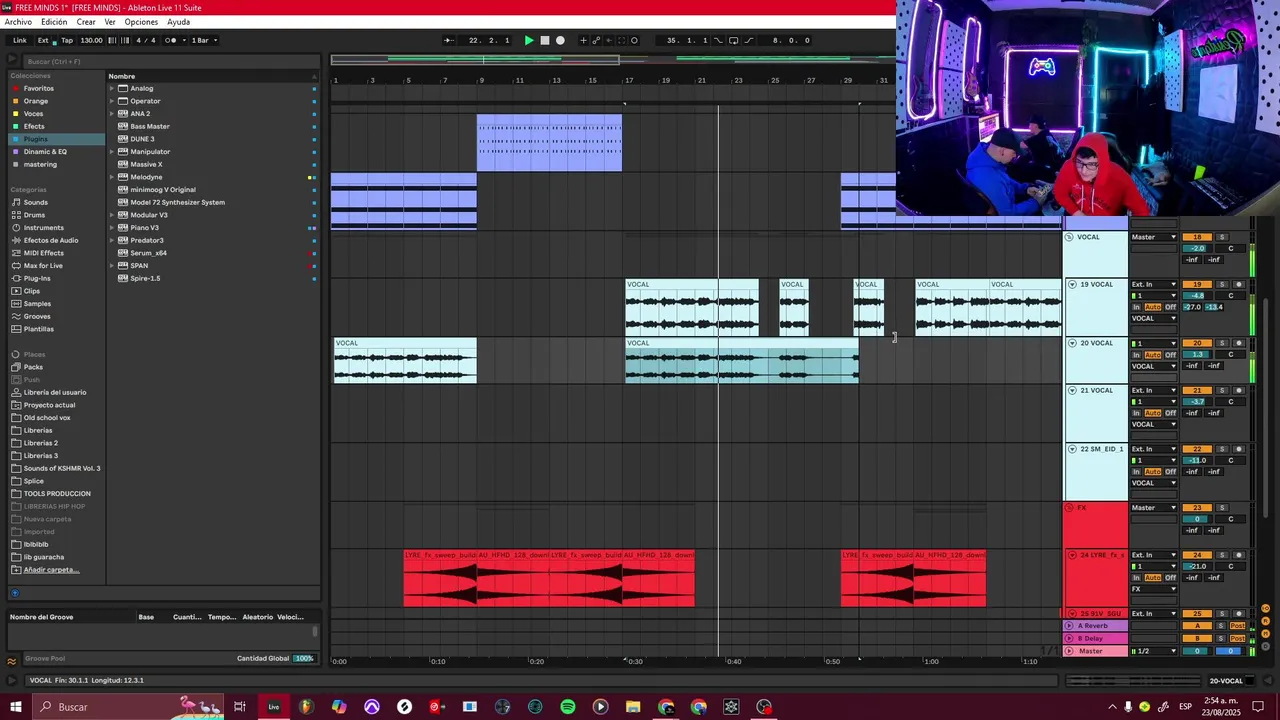This screenshot has width=1280, height=720.
Task: Click the Link sync button
Action: 20,40
